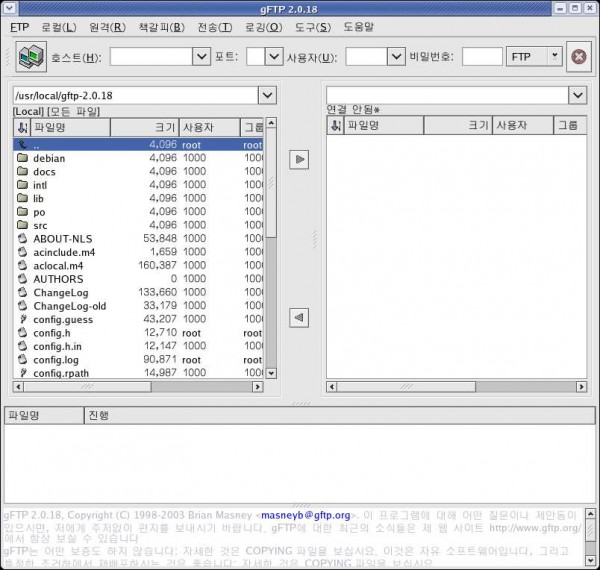Click the aclocal.m4 file icon

click(x=23, y=265)
